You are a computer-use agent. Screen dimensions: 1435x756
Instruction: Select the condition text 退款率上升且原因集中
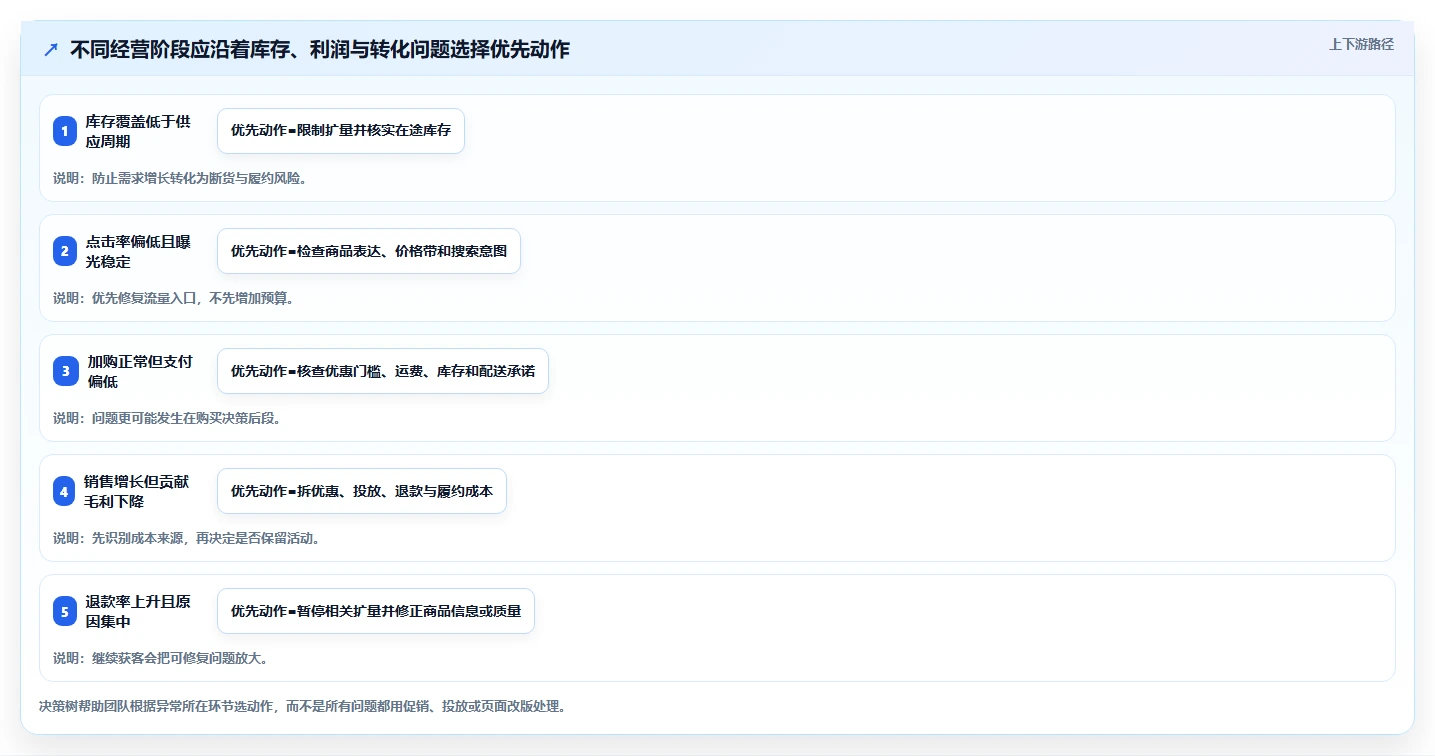tap(138, 611)
